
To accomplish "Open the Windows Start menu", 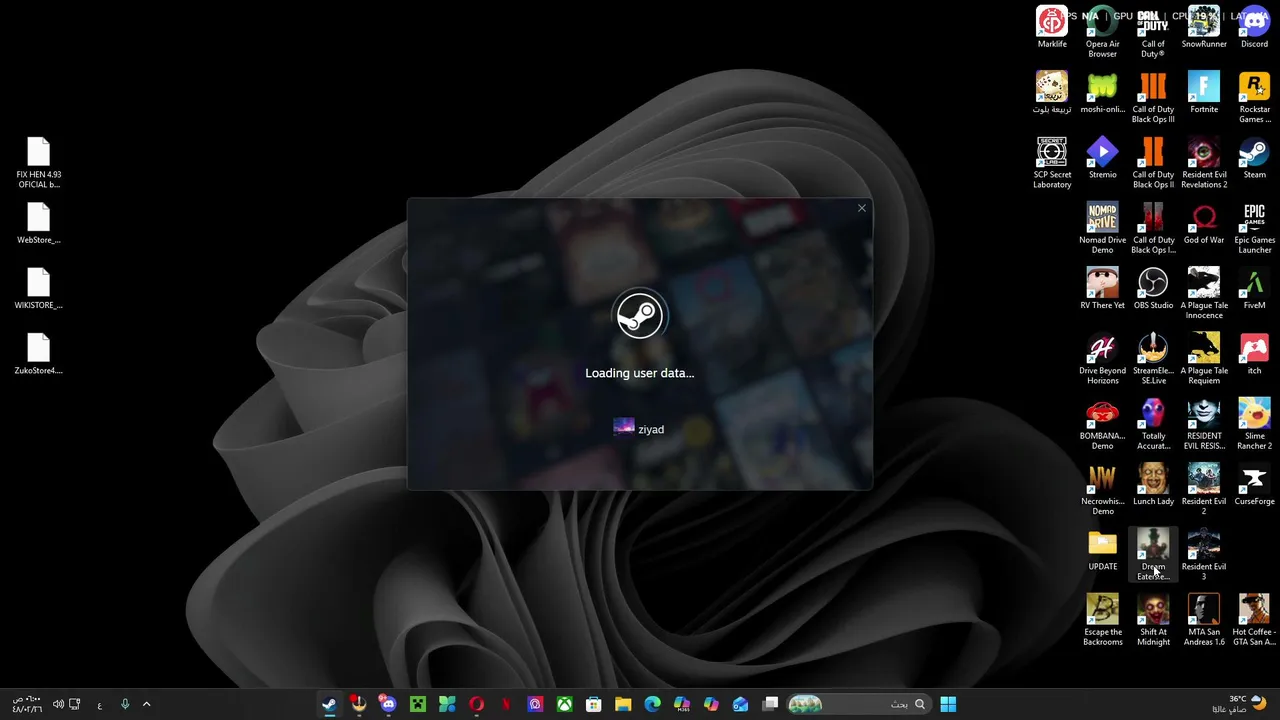I will click(948, 704).
